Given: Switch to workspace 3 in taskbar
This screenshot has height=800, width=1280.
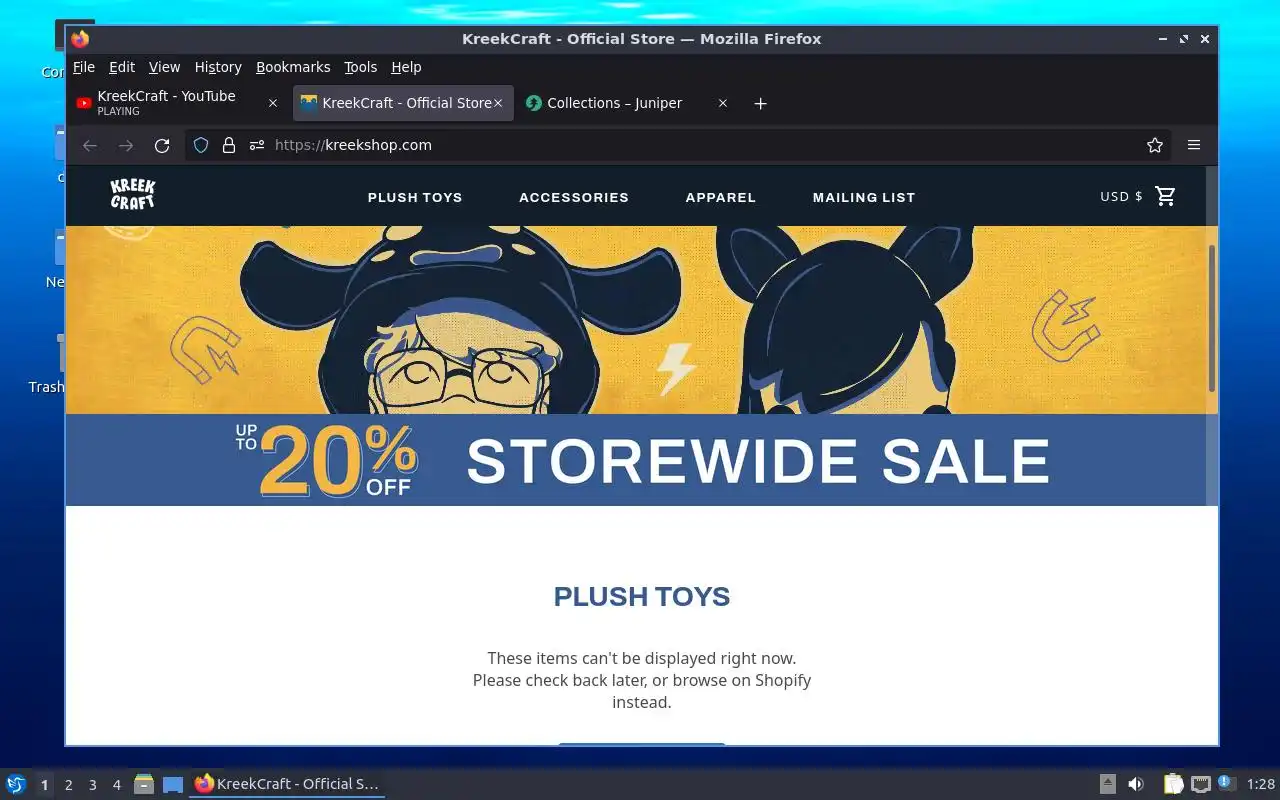Looking at the screenshot, I should point(92,785).
